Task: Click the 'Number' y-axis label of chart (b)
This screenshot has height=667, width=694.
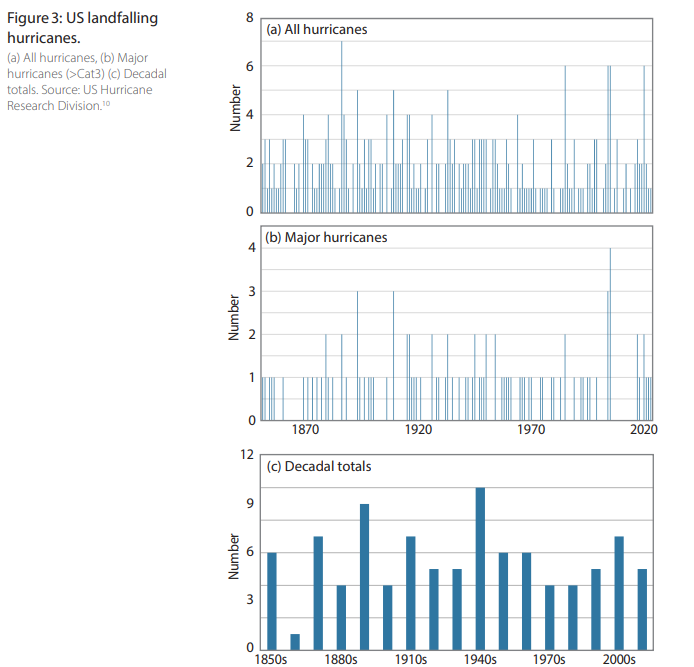Action: (x=234, y=317)
